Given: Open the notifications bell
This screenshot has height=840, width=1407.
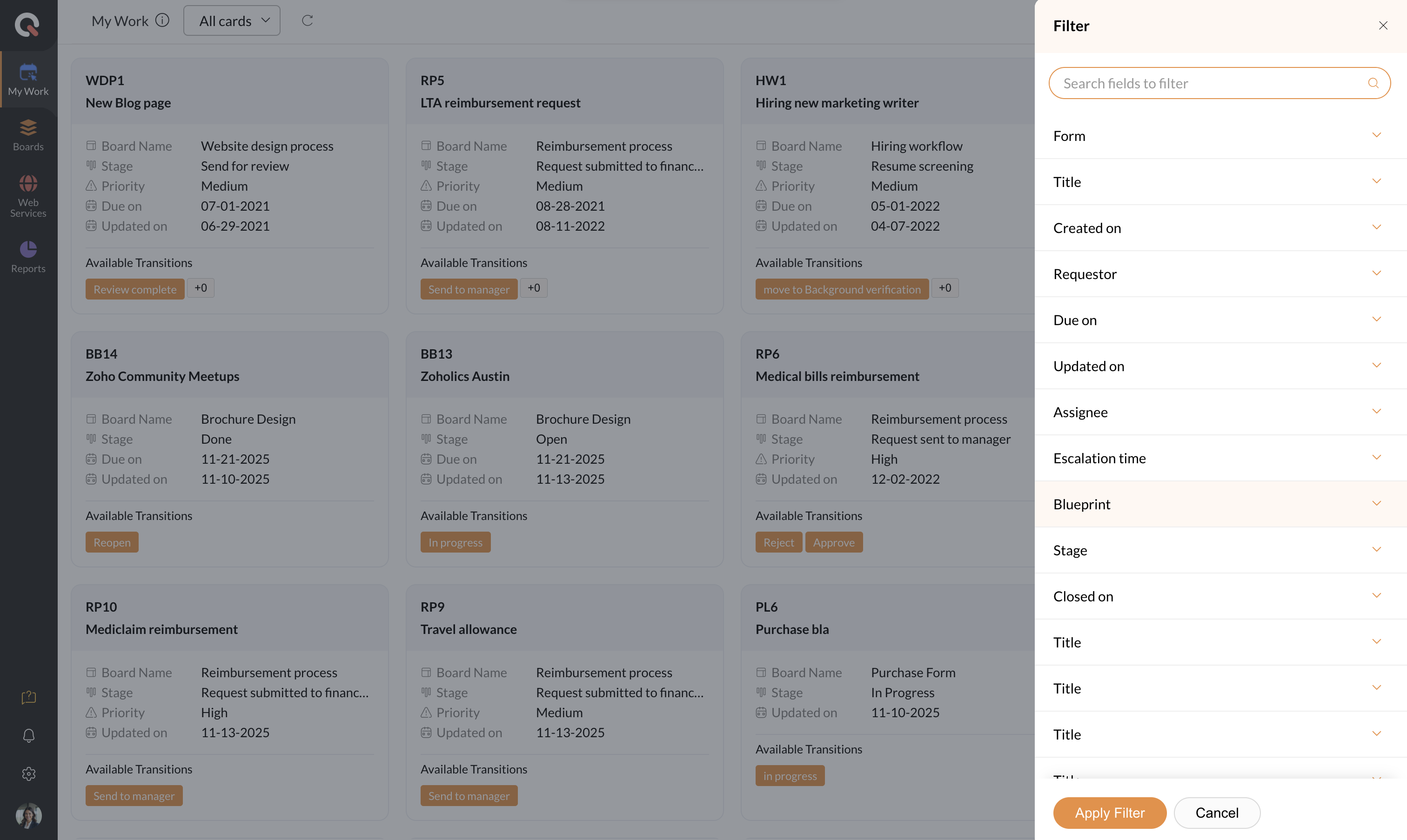Looking at the screenshot, I should (x=28, y=735).
